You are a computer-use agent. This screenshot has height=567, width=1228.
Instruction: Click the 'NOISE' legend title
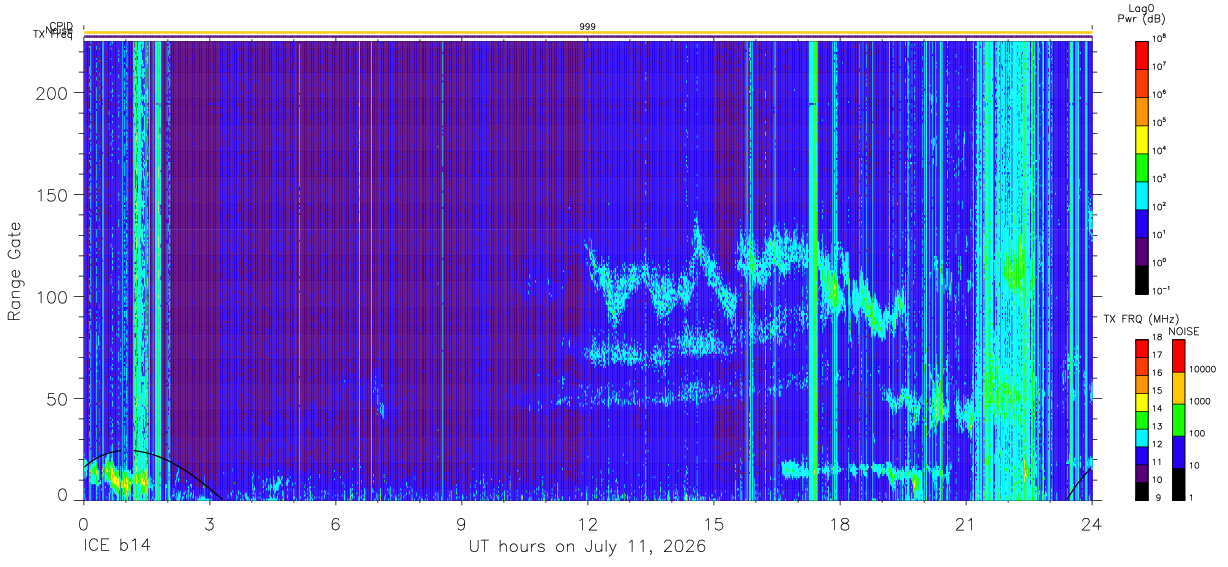[x=1184, y=330]
